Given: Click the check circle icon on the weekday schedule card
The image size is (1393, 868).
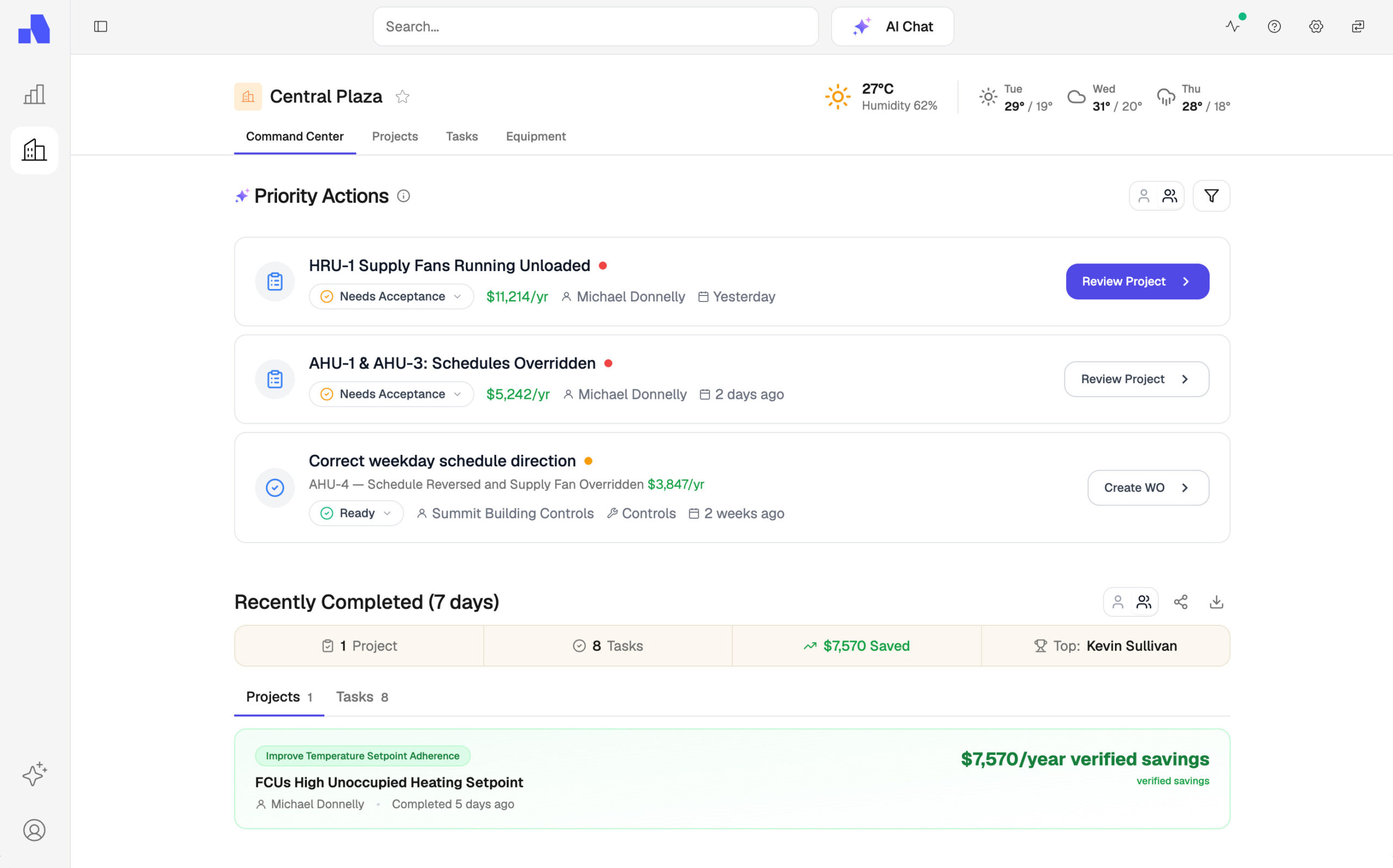Looking at the screenshot, I should (x=275, y=488).
